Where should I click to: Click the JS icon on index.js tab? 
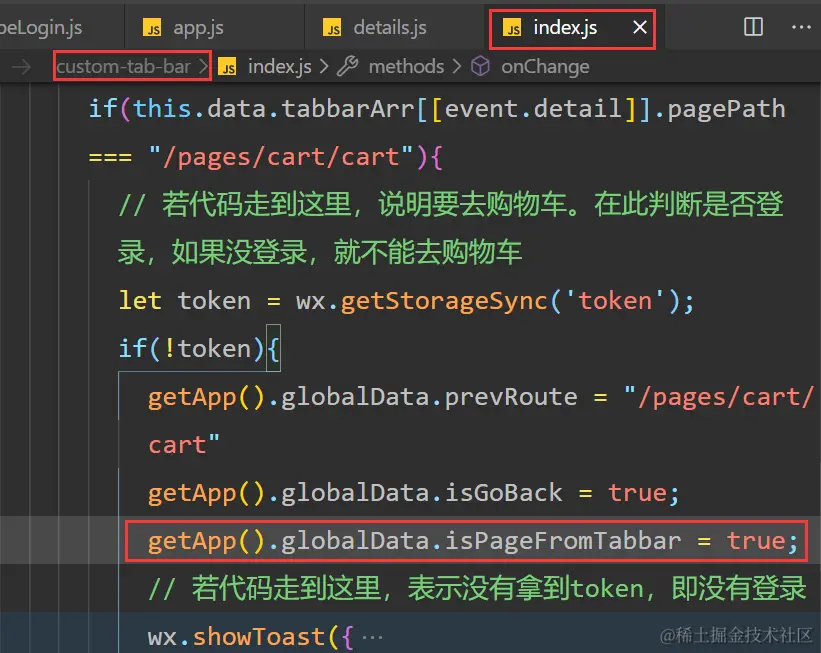512,28
